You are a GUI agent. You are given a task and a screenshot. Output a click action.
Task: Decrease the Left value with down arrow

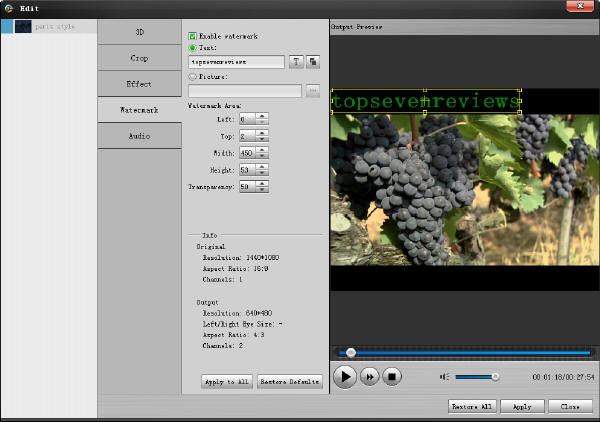point(262,122)
